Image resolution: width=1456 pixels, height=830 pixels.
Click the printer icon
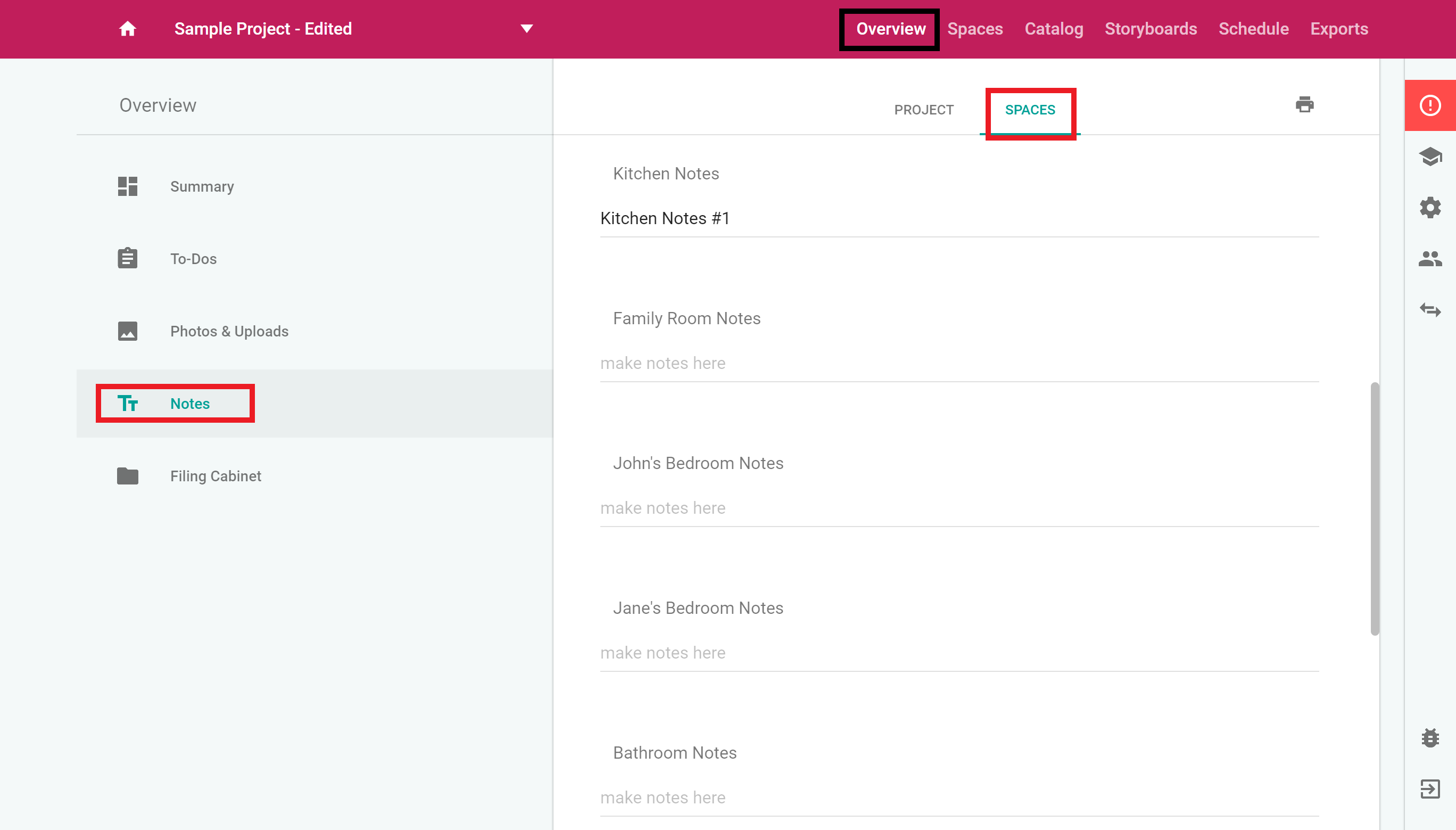click(1304, 105)
